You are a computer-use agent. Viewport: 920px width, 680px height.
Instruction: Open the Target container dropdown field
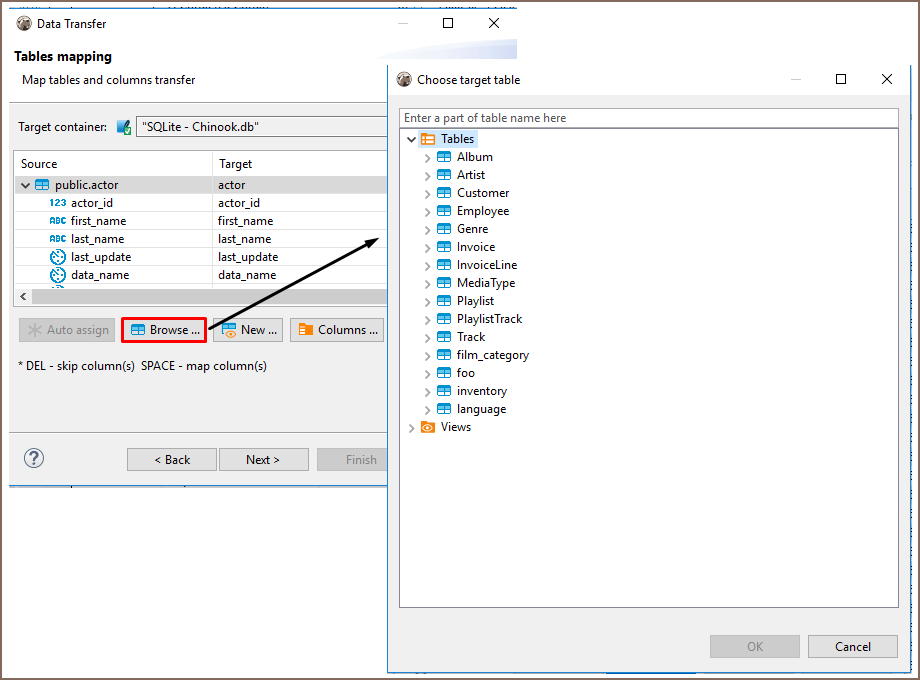point(262,127)
